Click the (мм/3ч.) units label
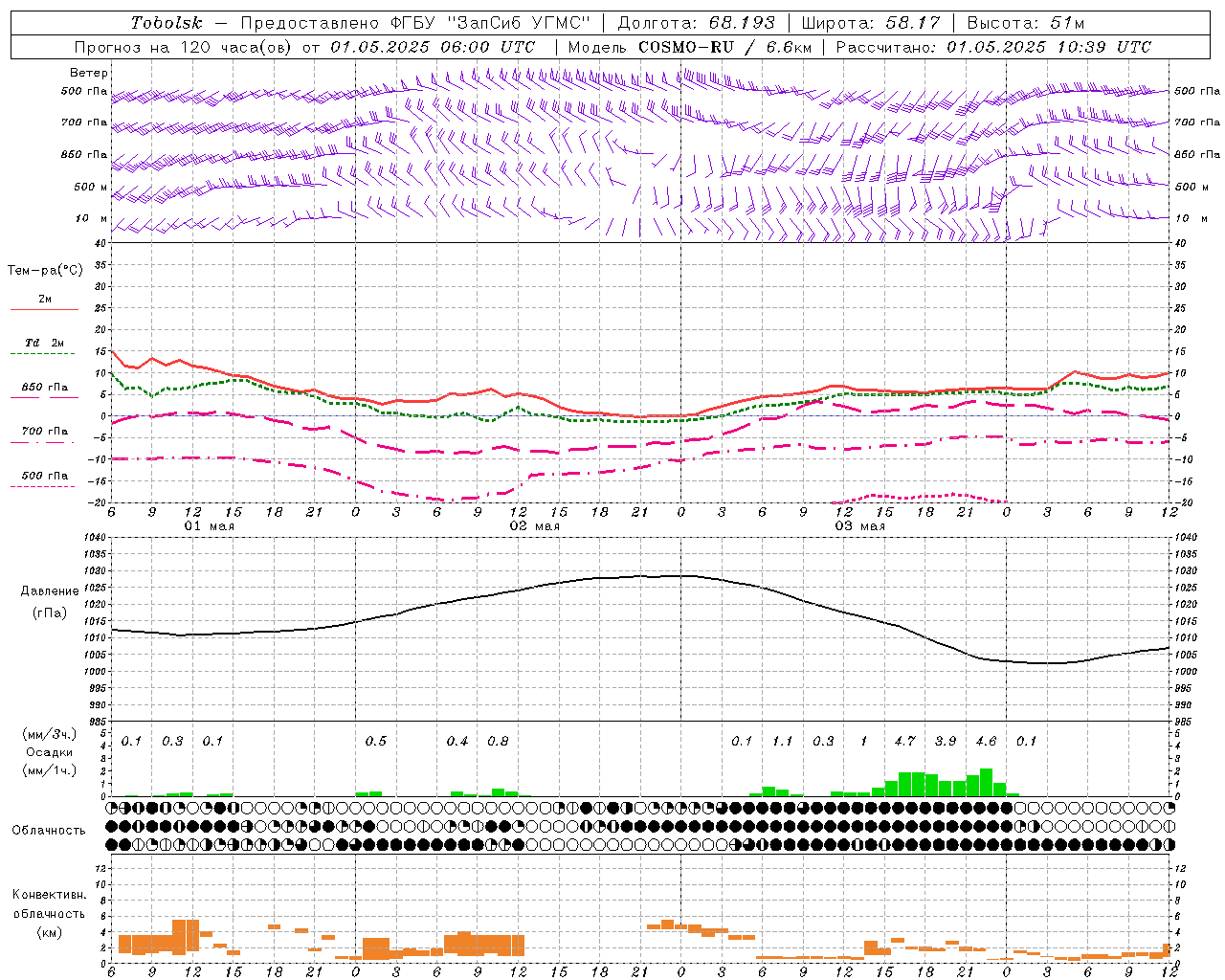 click(x=49, y=734)
